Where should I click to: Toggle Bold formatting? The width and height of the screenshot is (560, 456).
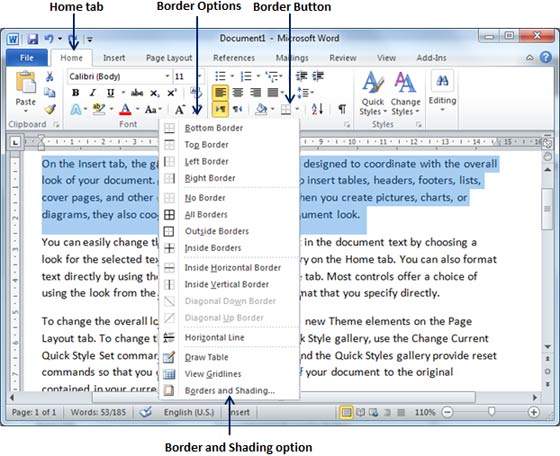[75, 93]
